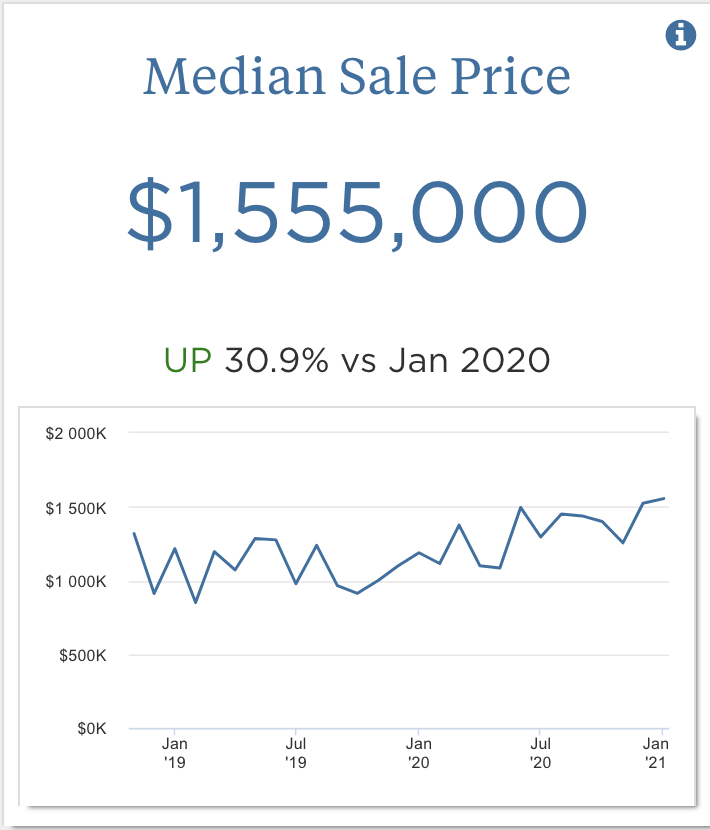Screen dimensions: 710x830
Task: Click the Jan '19 x-axis label
Action: (x=174, y=752)
